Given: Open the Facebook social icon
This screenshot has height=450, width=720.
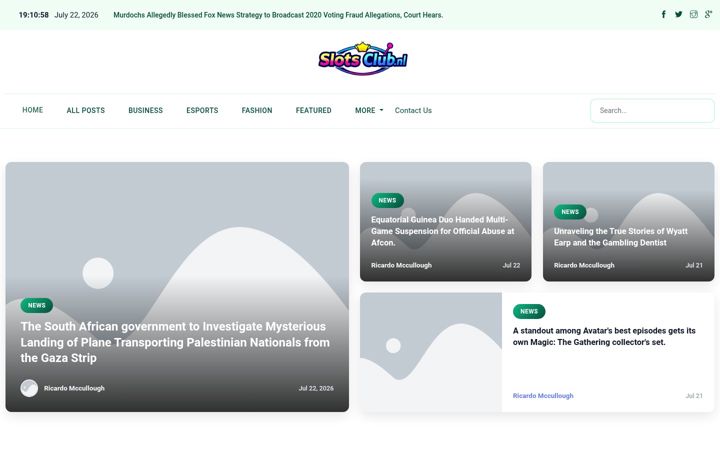Looking at the screenshot, I should [664, 14].
